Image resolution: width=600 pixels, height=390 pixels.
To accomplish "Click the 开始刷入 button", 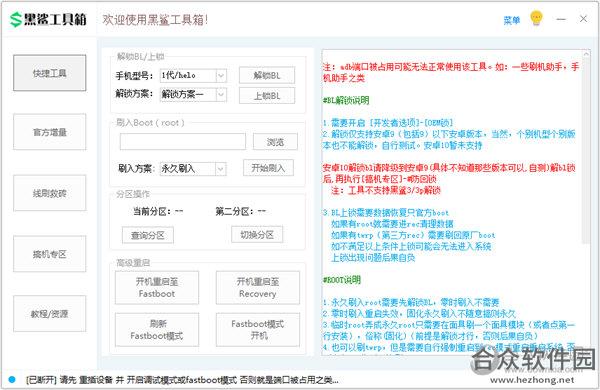I will click(268, 168).
